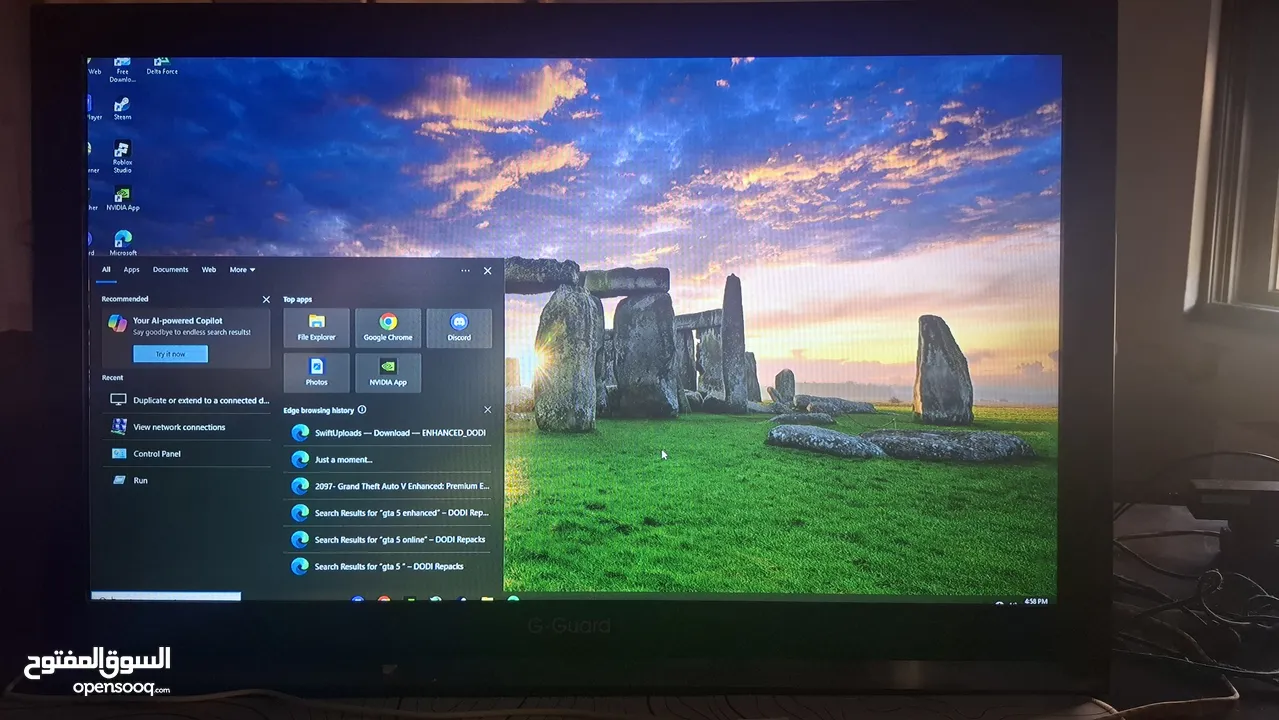Close the search panel

pos(488,270)
